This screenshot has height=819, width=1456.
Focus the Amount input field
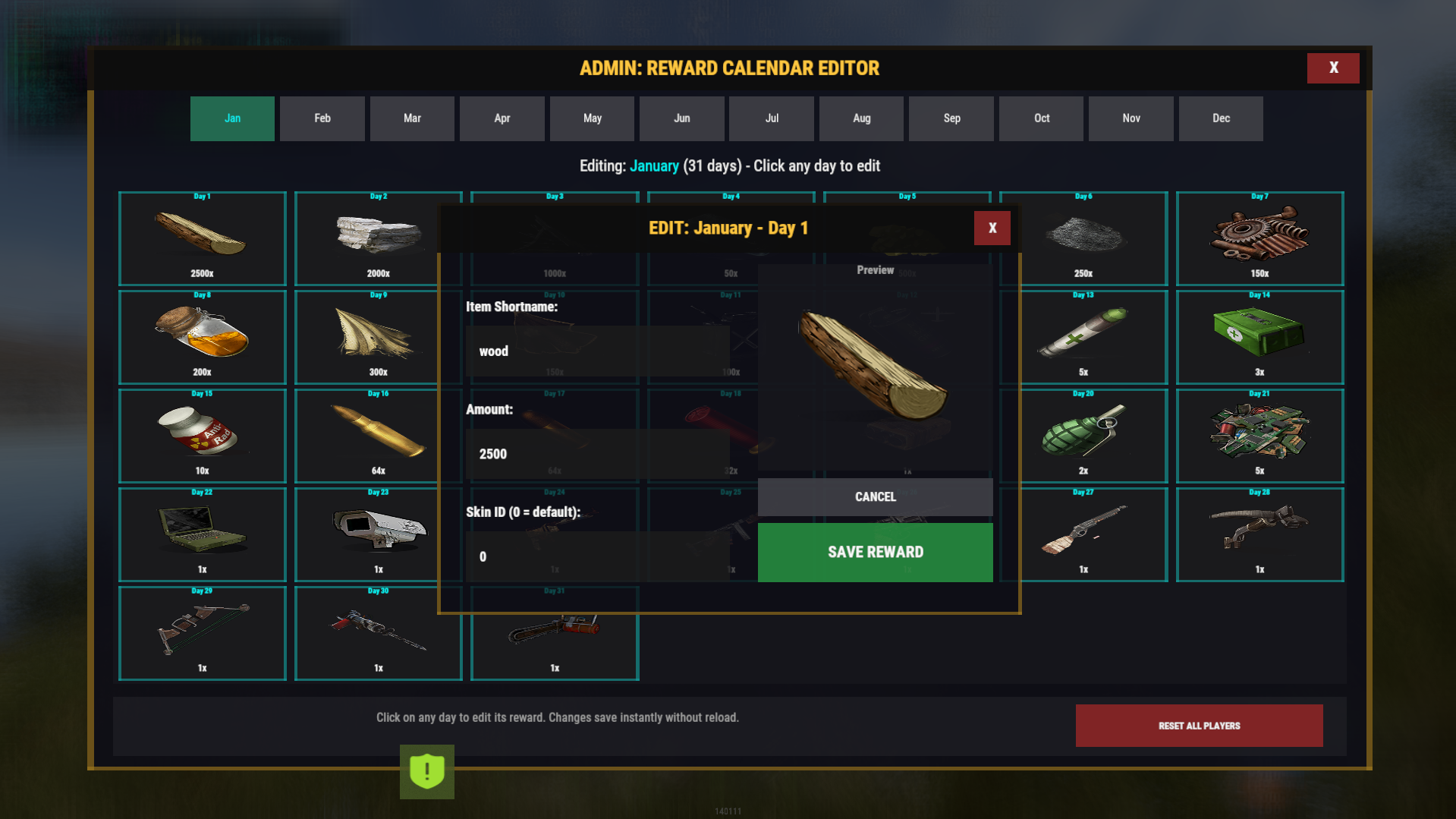[x=597, y=454]
